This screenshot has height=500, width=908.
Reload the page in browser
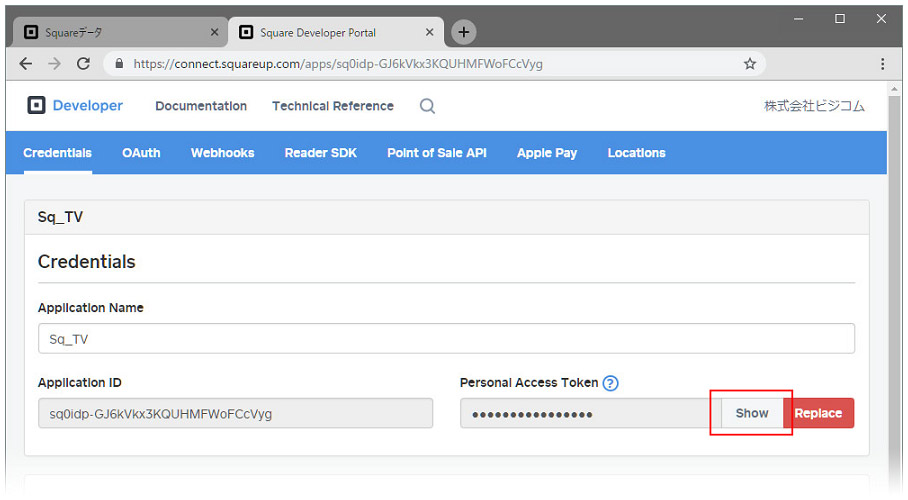point(83,64)
